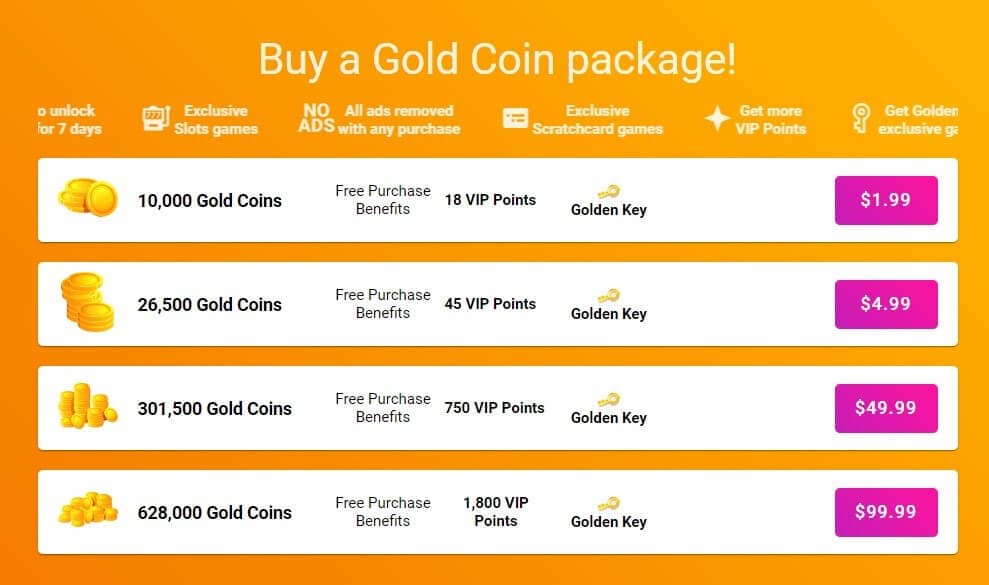
Task: Select the 26,500 Gold Coins label
Action: 209,305
